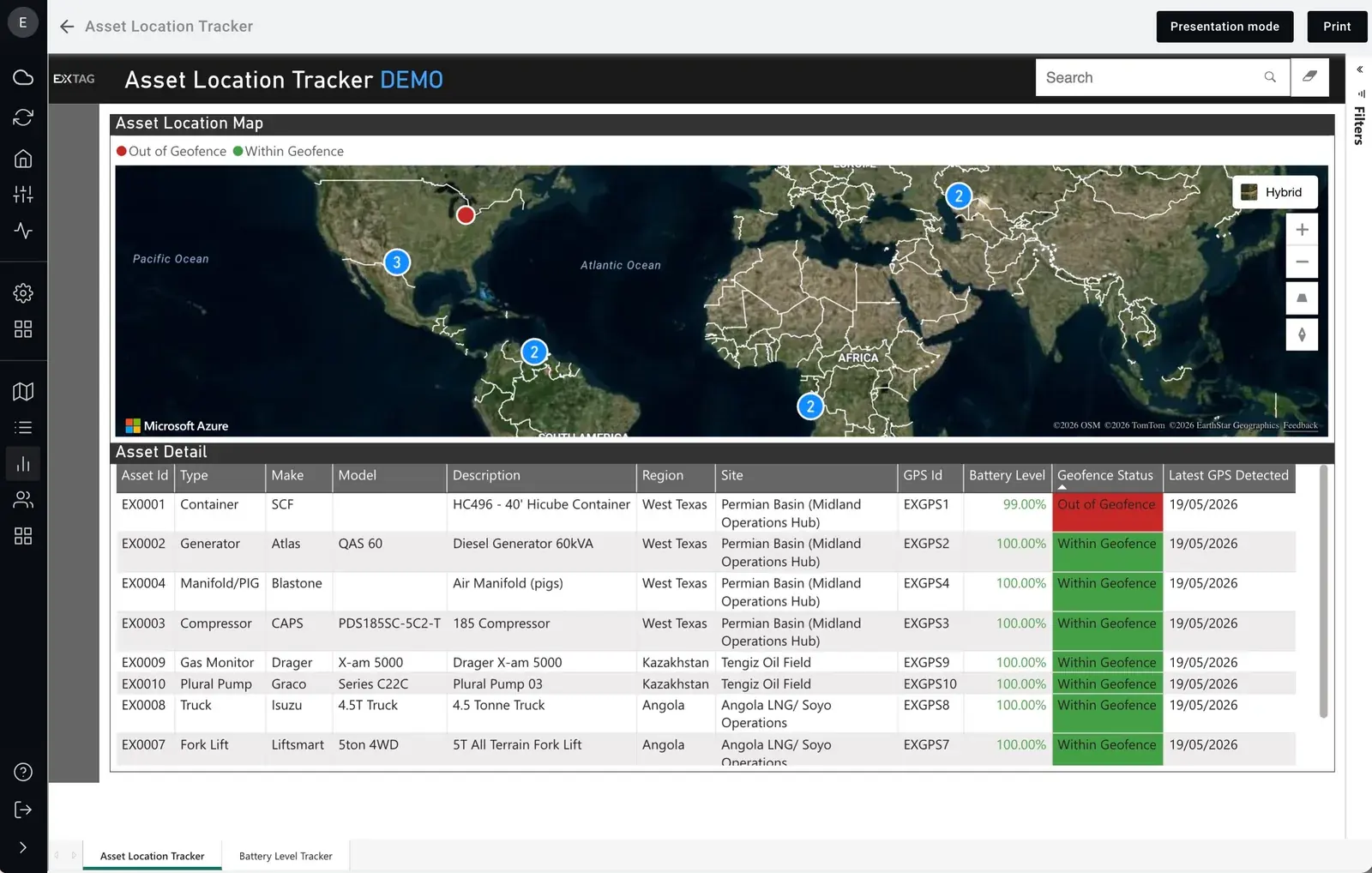Open the help question mark icon

(23, 772)
